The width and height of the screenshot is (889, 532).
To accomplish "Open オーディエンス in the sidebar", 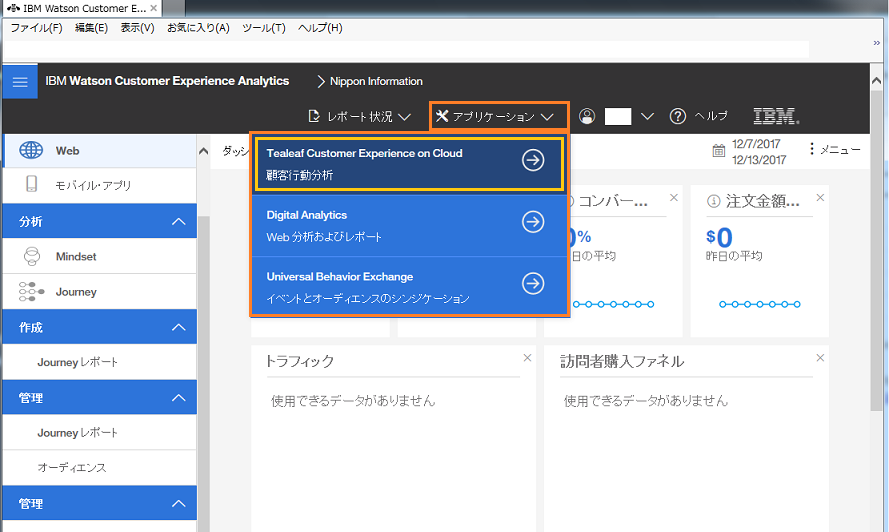I will (x=100, y=467).
